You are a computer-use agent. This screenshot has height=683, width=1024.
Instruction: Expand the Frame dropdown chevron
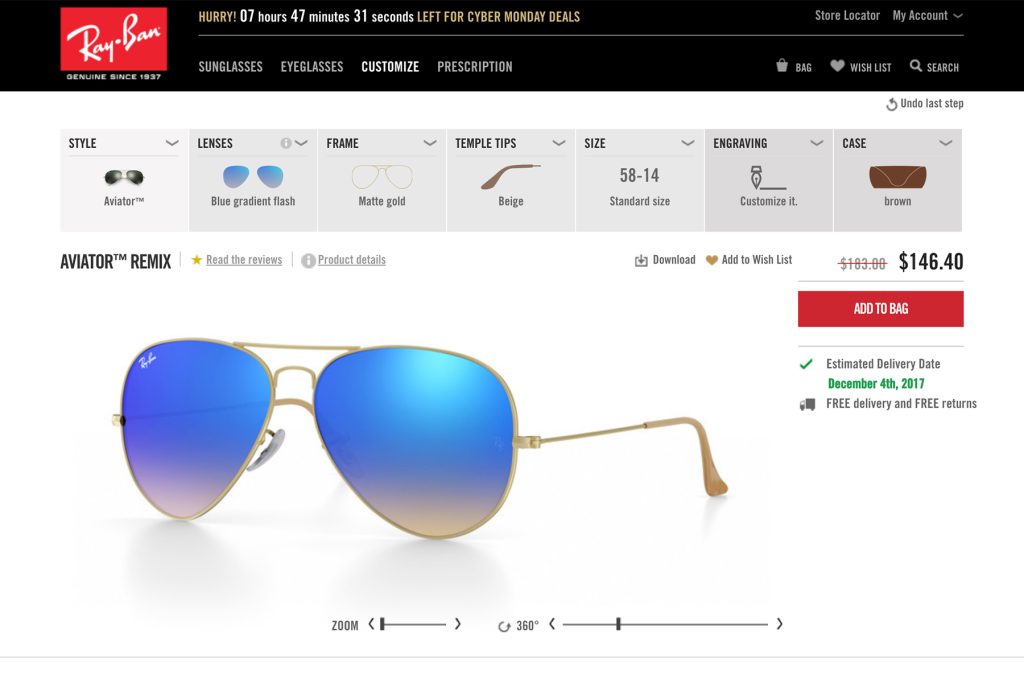tap(430, 143)
